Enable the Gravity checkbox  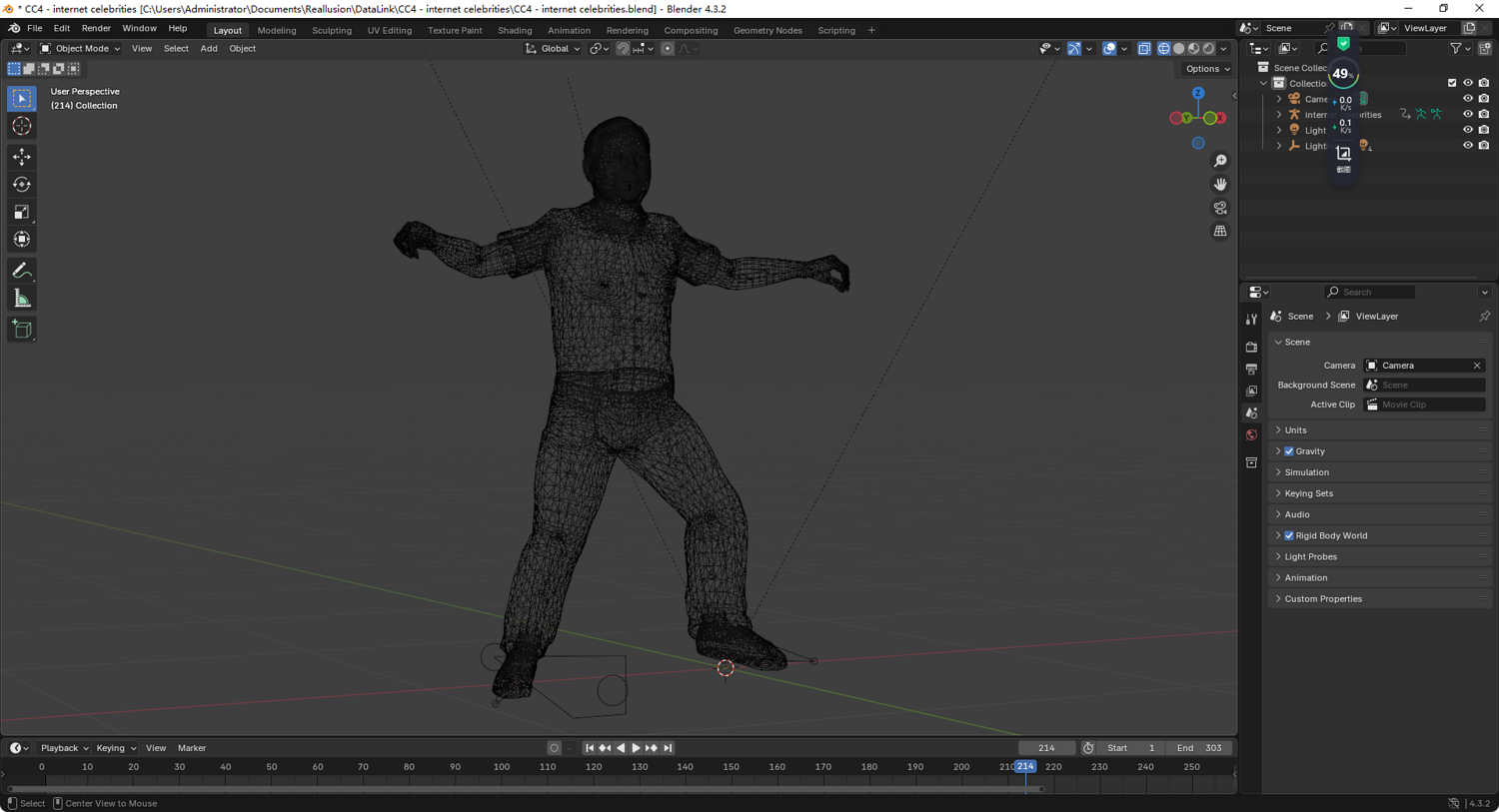(1289, 451)
